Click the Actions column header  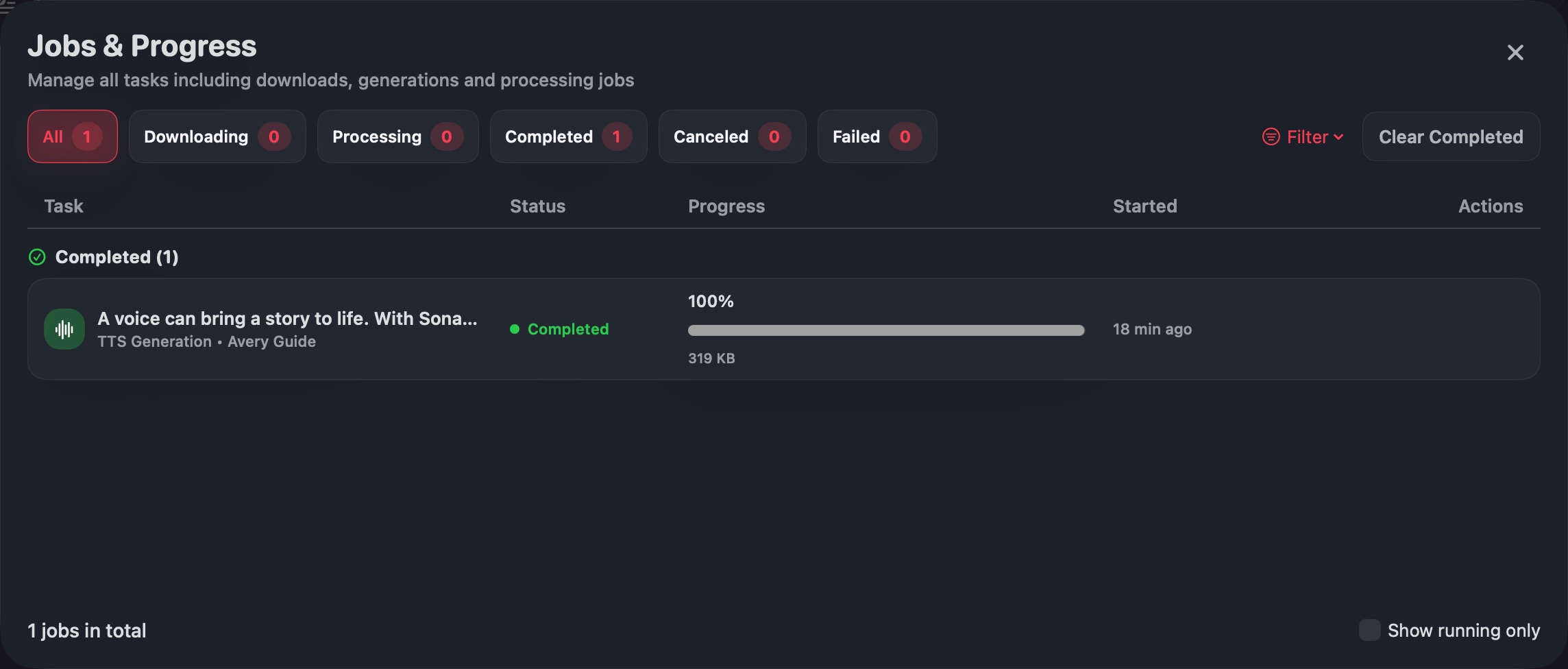point(1491,206)
